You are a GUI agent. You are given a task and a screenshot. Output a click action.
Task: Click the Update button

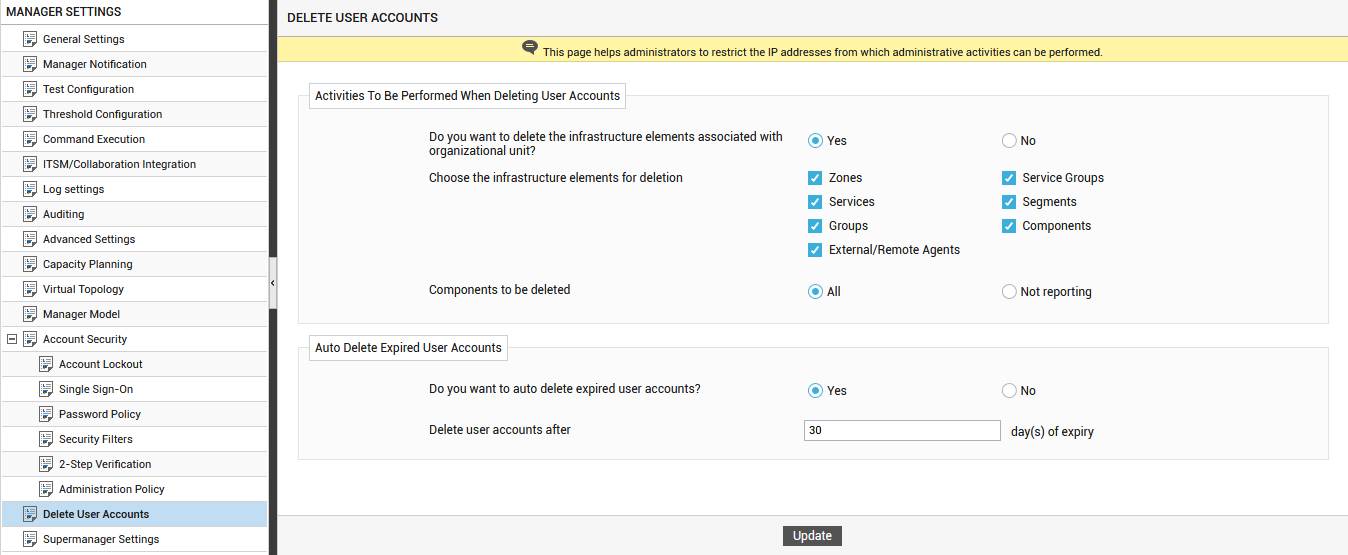(812, 536)
